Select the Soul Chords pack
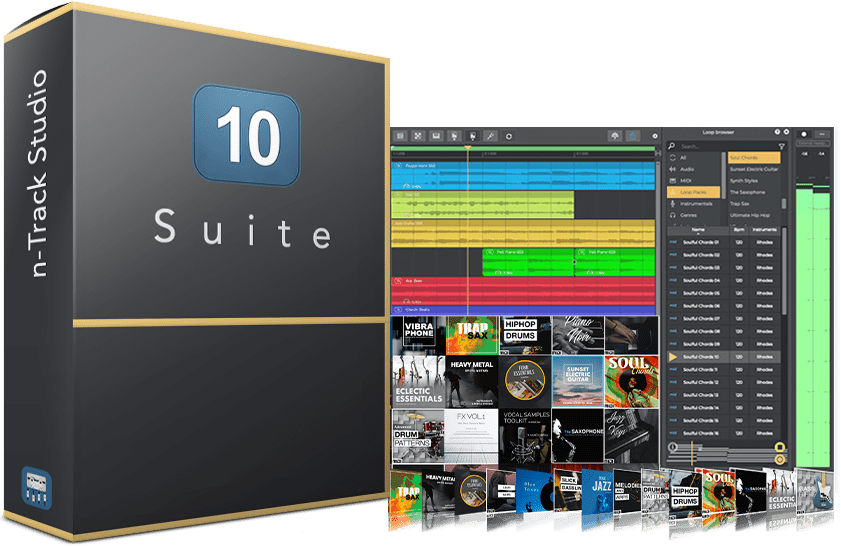 [x=754, y=158]
